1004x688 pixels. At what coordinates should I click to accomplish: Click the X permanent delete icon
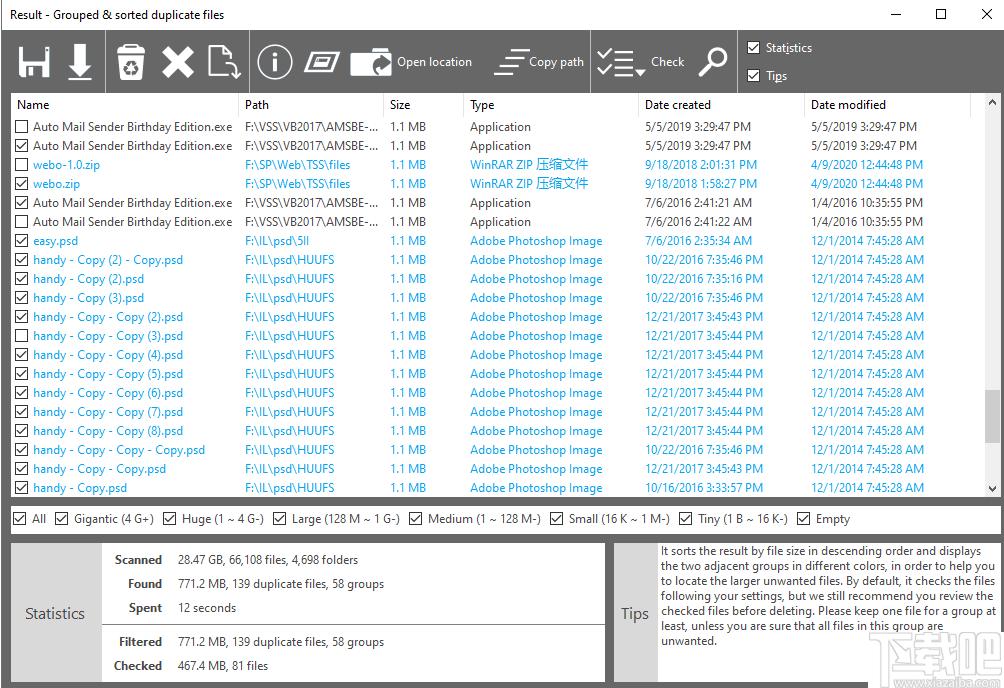point(177,62)
